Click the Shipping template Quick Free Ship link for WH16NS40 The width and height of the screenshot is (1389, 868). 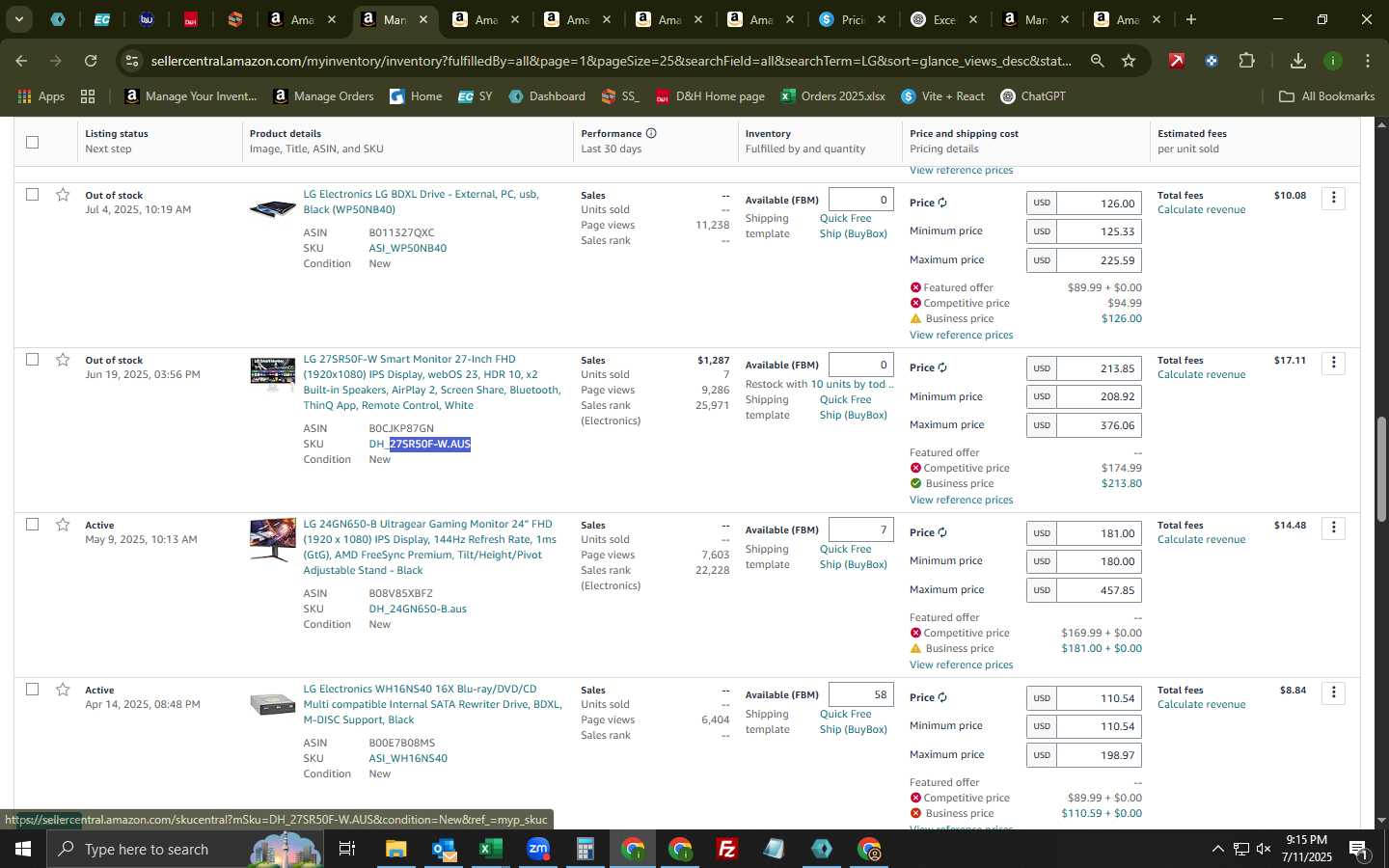point(854,721)
